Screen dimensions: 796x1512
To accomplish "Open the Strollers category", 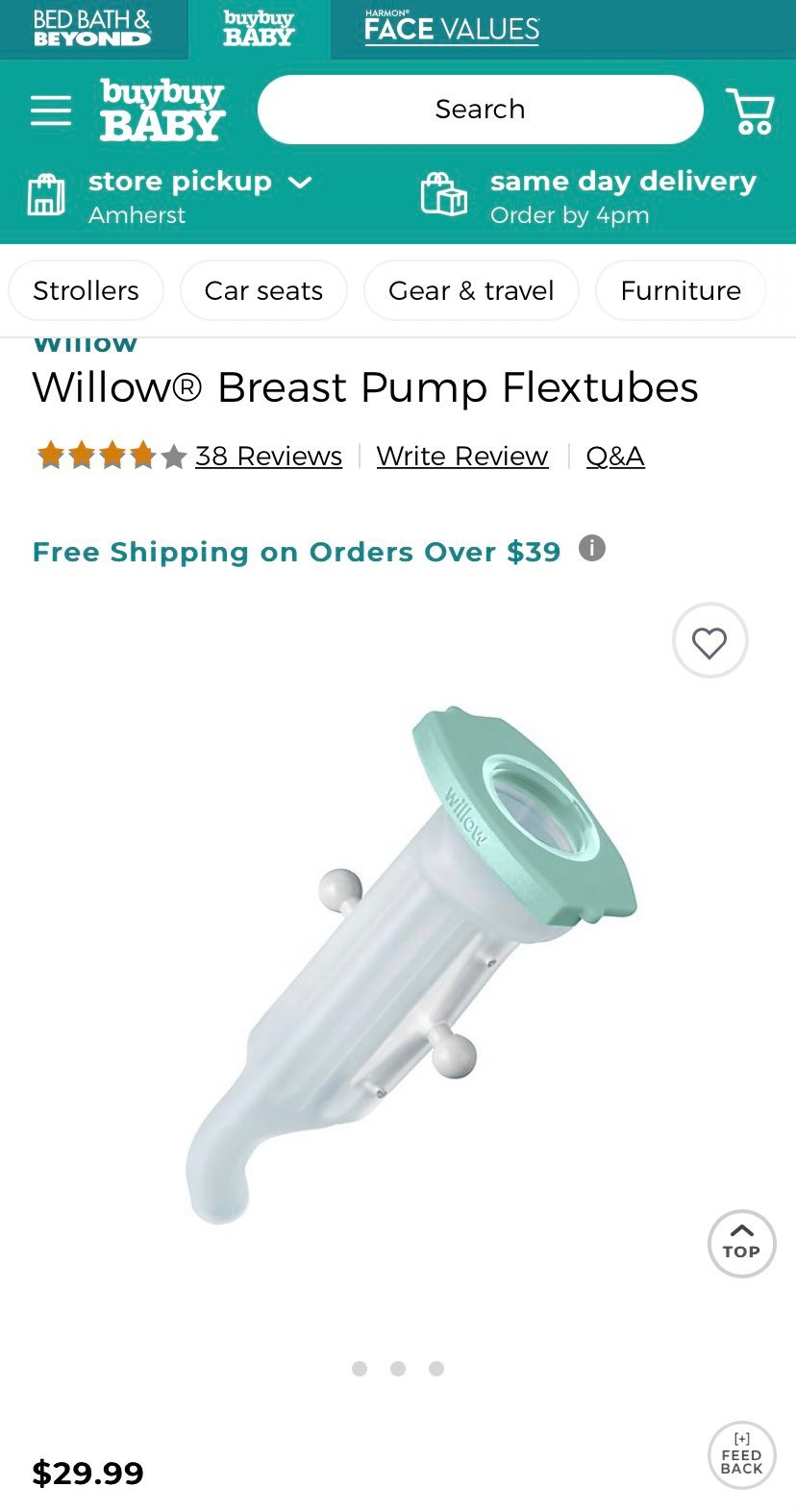I will click(86, 290).
